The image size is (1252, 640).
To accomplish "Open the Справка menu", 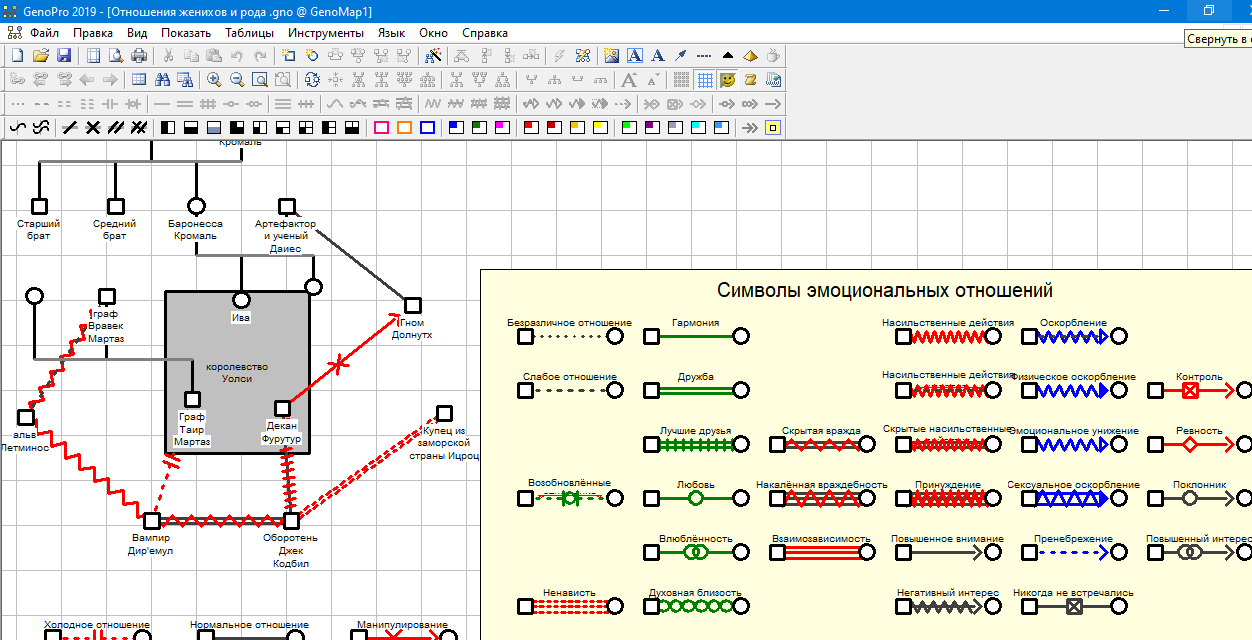I will coord(485,33).
